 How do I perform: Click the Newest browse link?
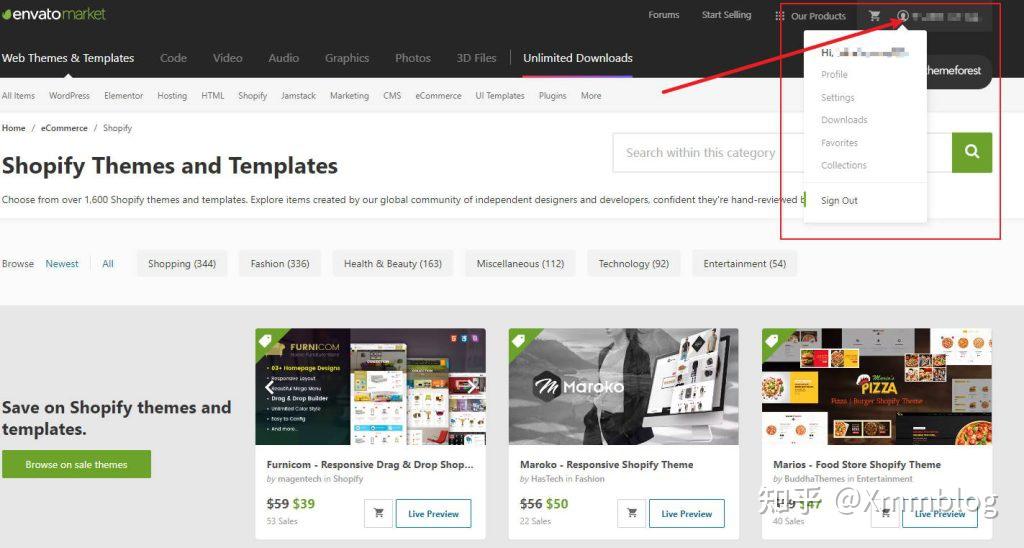(x=62, y=264)
